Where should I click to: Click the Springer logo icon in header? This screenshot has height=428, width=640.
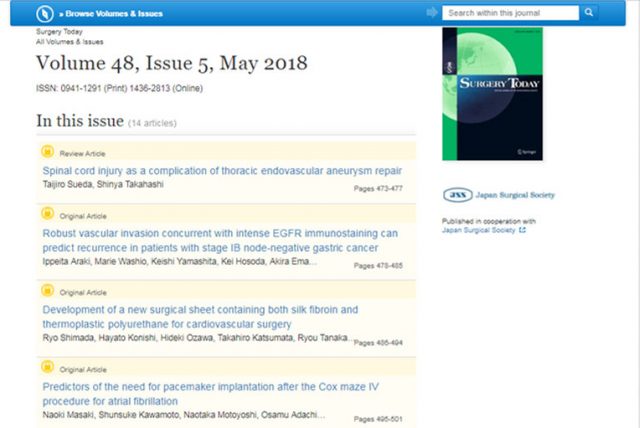[43, 13]
